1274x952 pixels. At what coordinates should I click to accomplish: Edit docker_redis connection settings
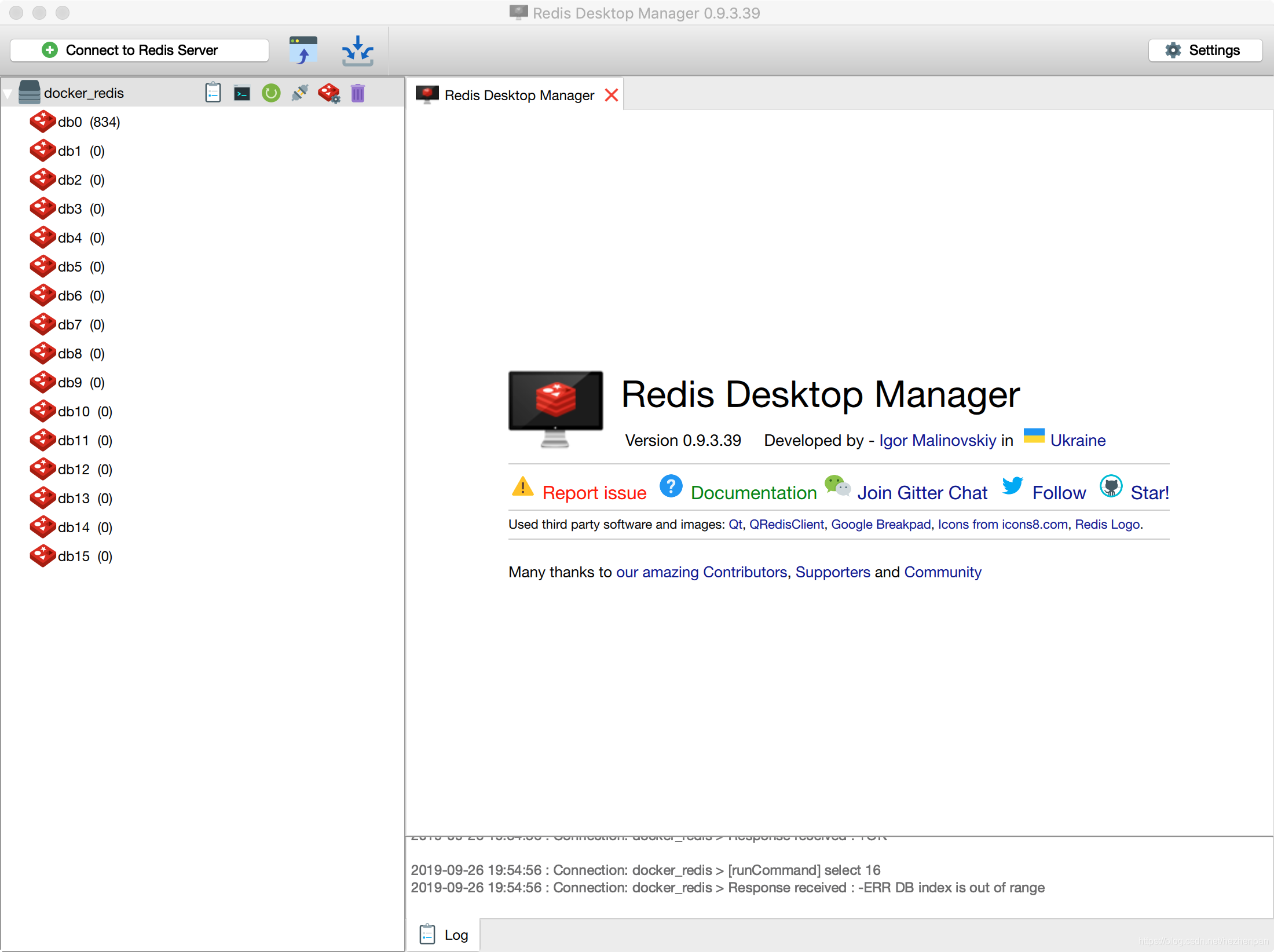coord(329,93)
